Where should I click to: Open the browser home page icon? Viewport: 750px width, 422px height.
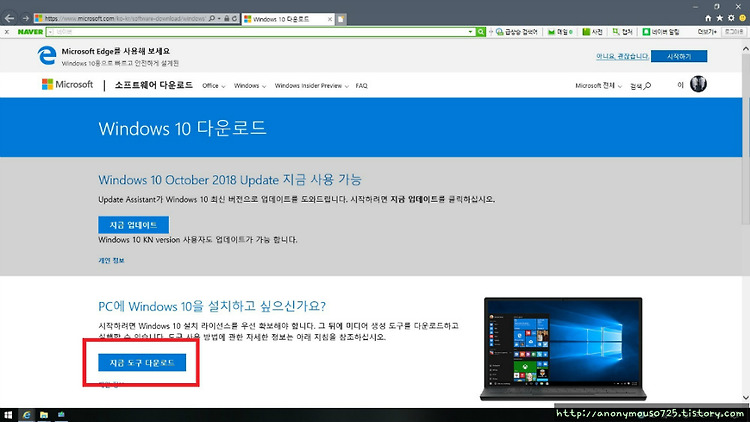pyautogui.click(x=708, y=18)
